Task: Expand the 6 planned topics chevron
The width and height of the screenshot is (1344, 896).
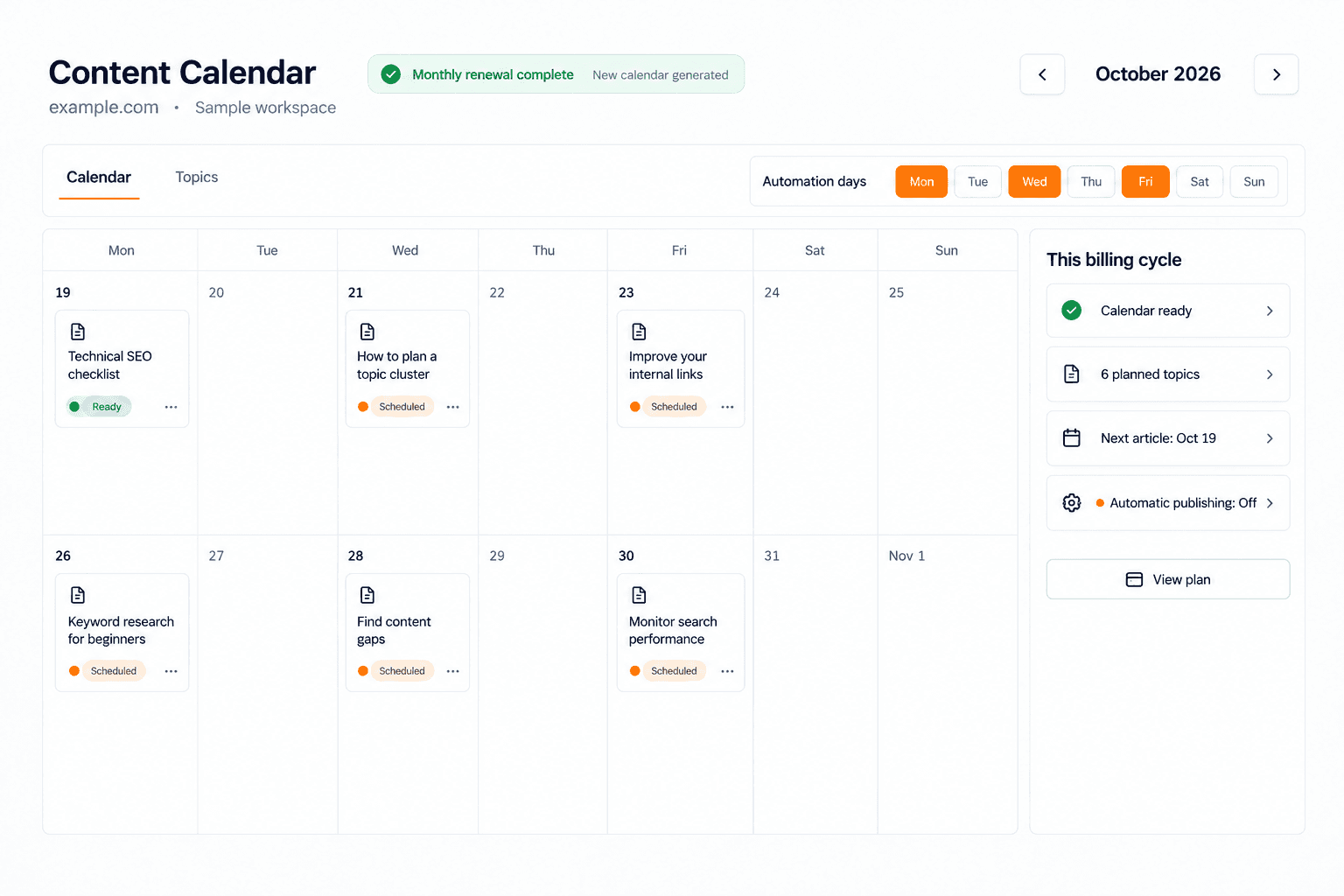Action: click(x=1270, y=374)
